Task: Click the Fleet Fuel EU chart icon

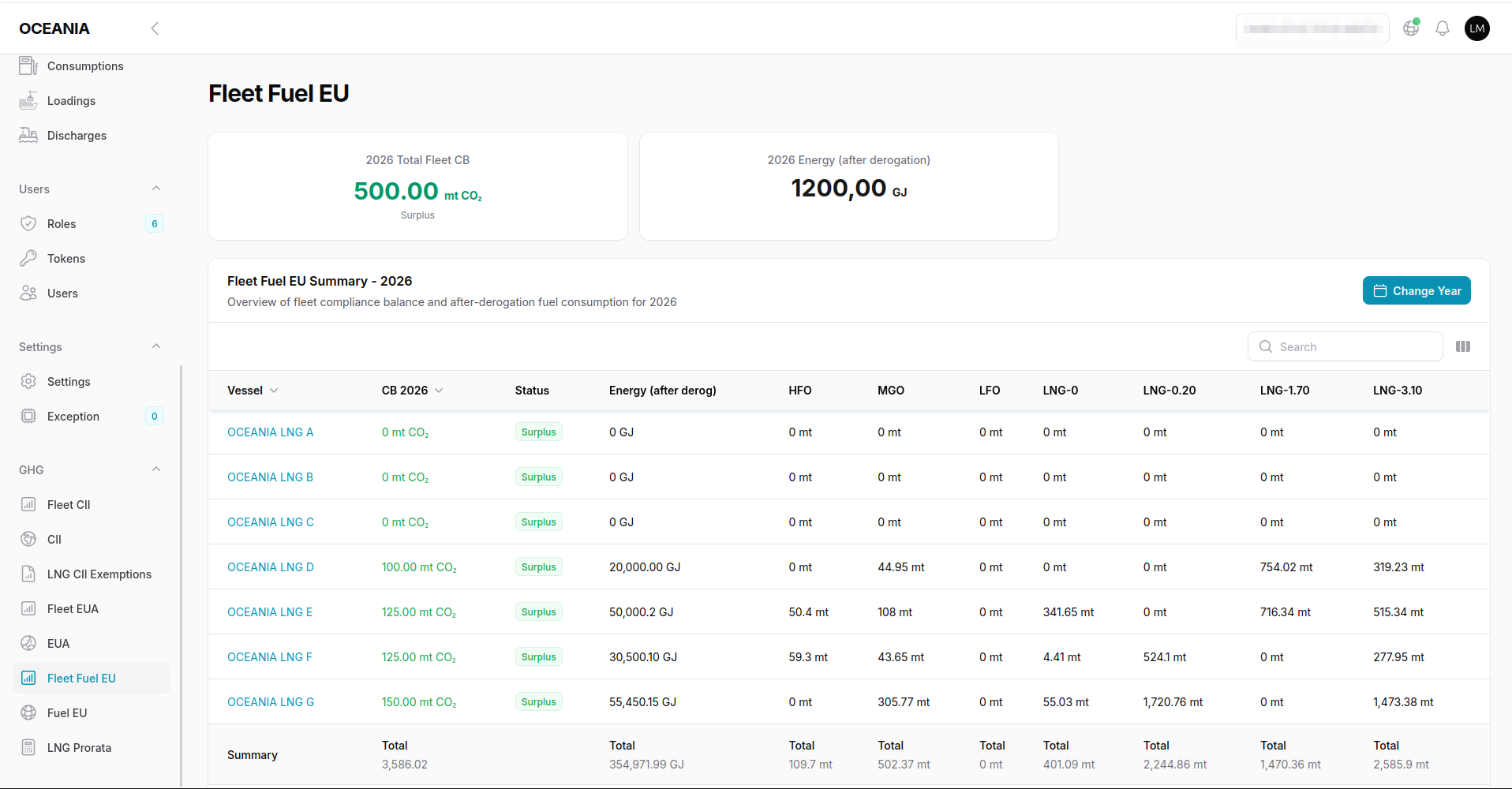Action: point(28,679)
